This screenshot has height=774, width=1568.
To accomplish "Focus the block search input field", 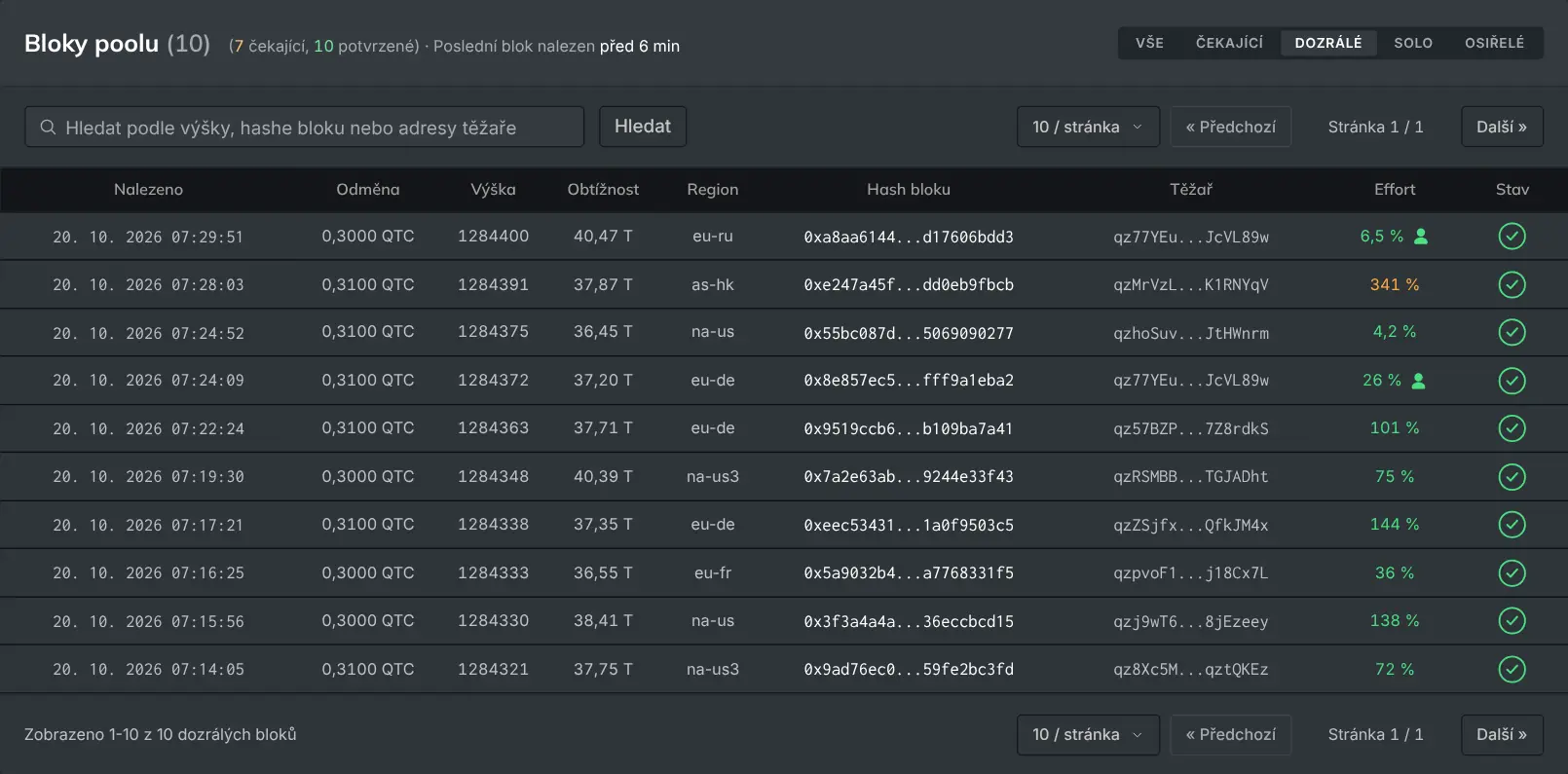I will click(304, 127).
